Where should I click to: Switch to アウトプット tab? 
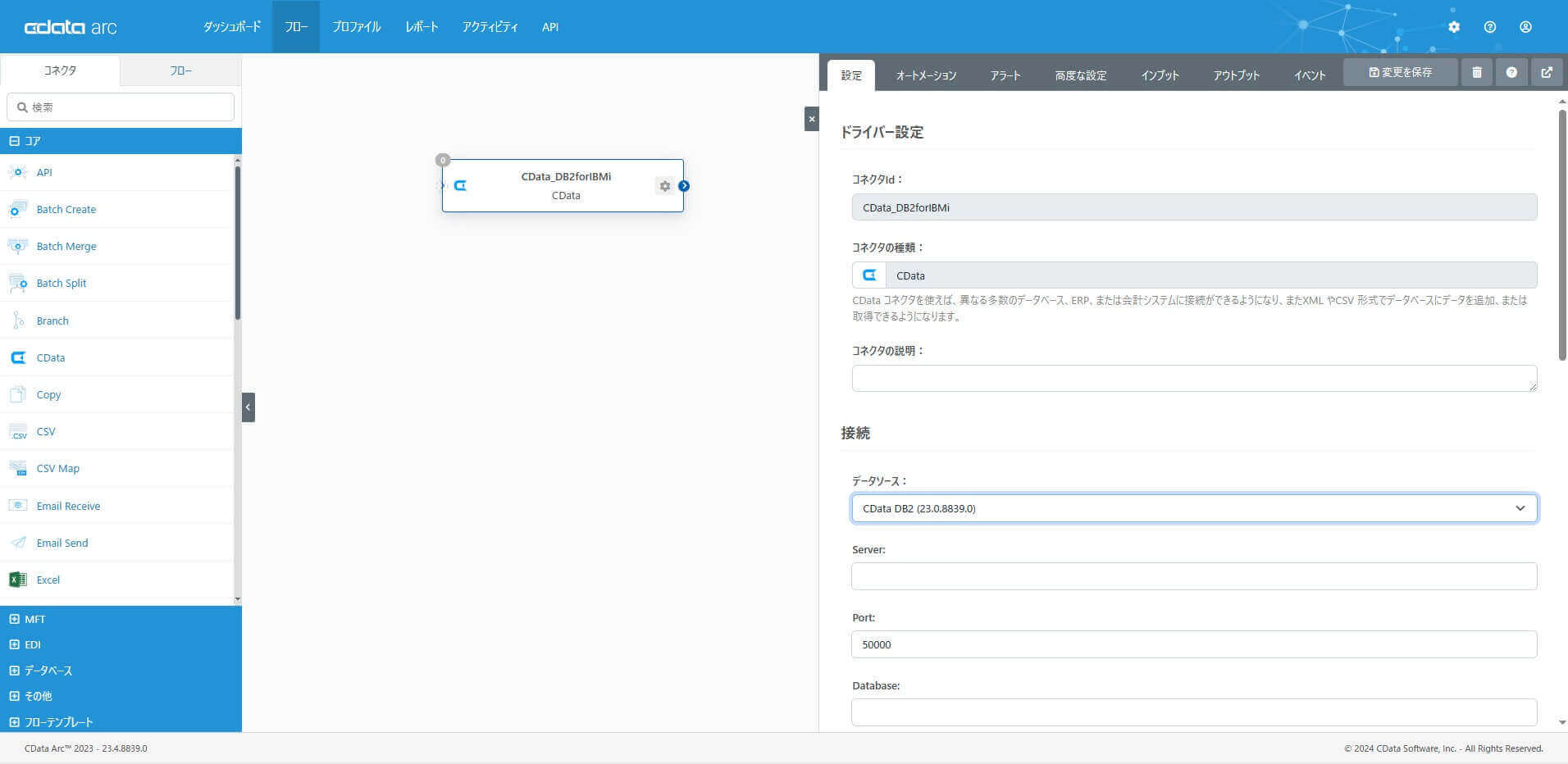click(1236, 75)
